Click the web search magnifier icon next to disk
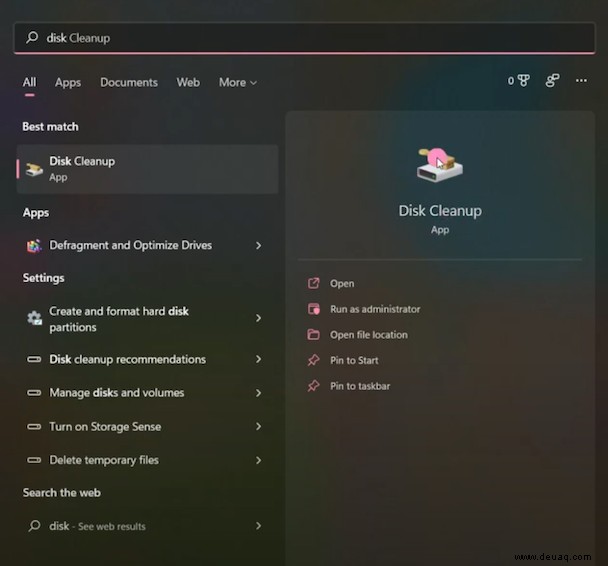This screenshot has width=608, height=566. [x=34, y=526]
